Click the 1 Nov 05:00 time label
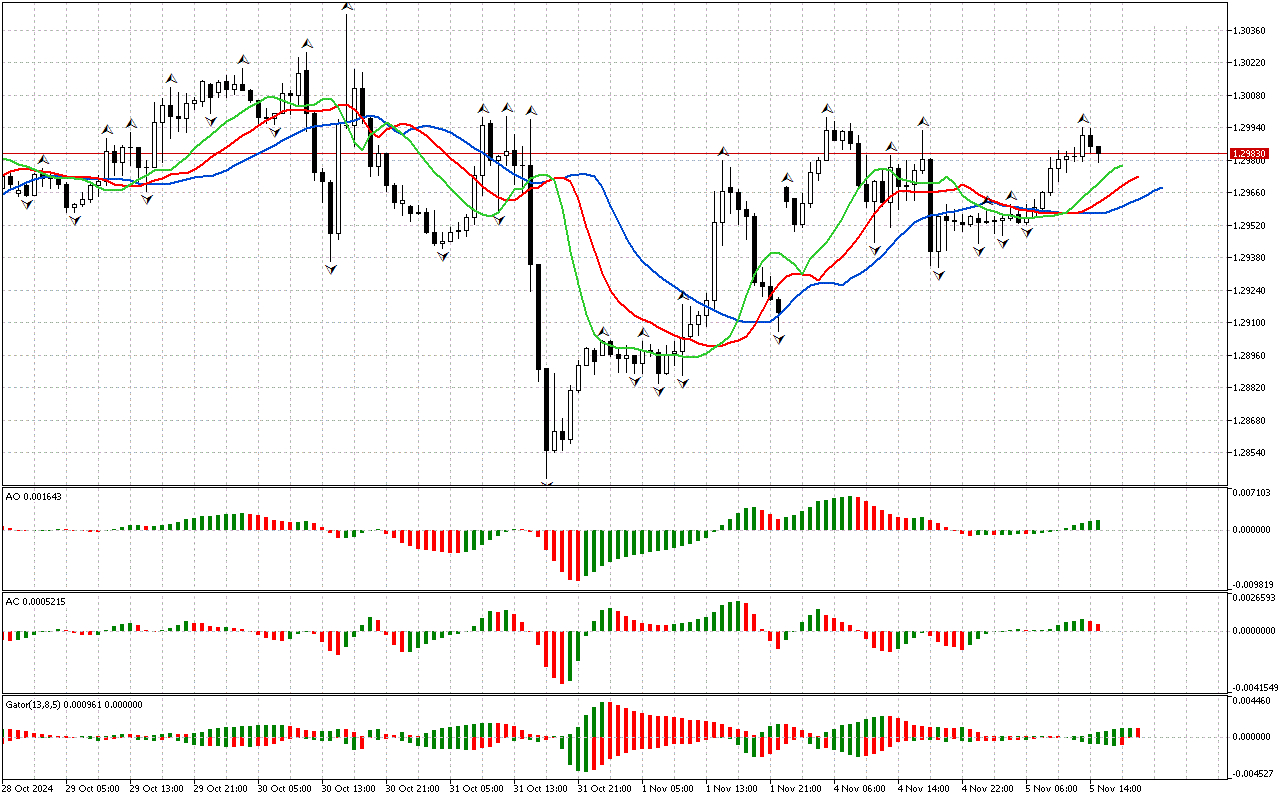The image size is (1280, 800). point(667,788)
